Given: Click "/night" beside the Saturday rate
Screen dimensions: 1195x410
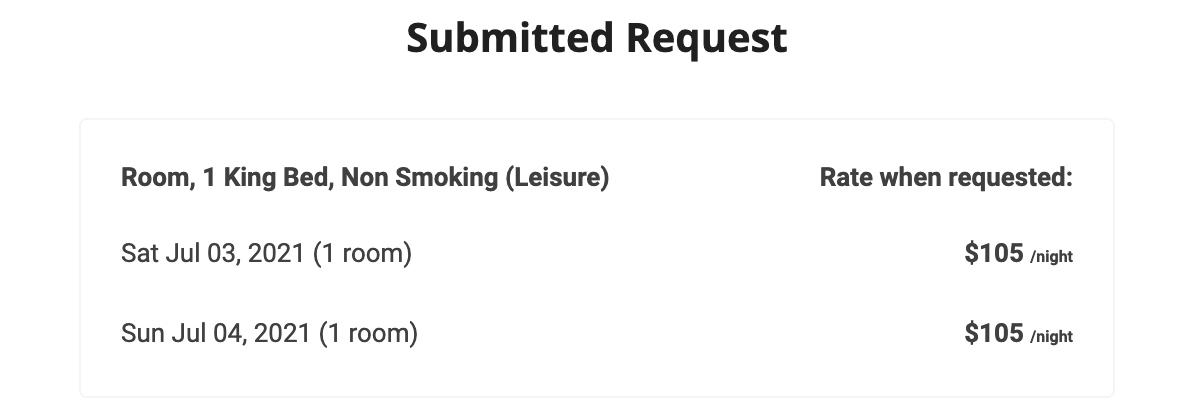Looking at the screenshot, I should [x=1051, y=258].
